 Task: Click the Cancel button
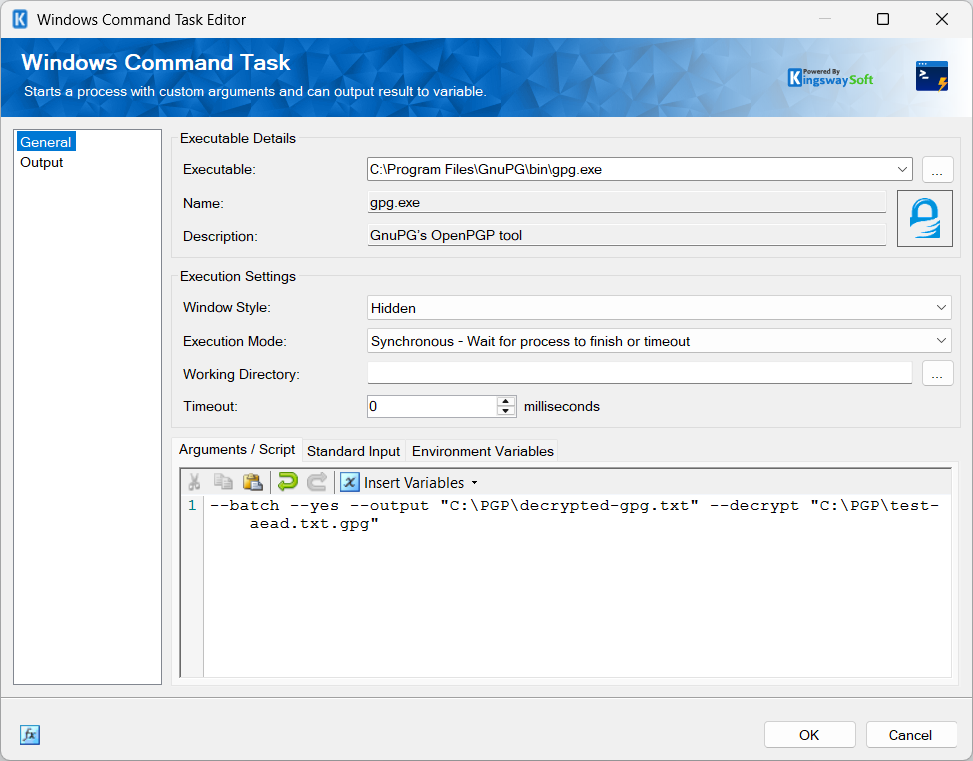click(x=910, y=735)
